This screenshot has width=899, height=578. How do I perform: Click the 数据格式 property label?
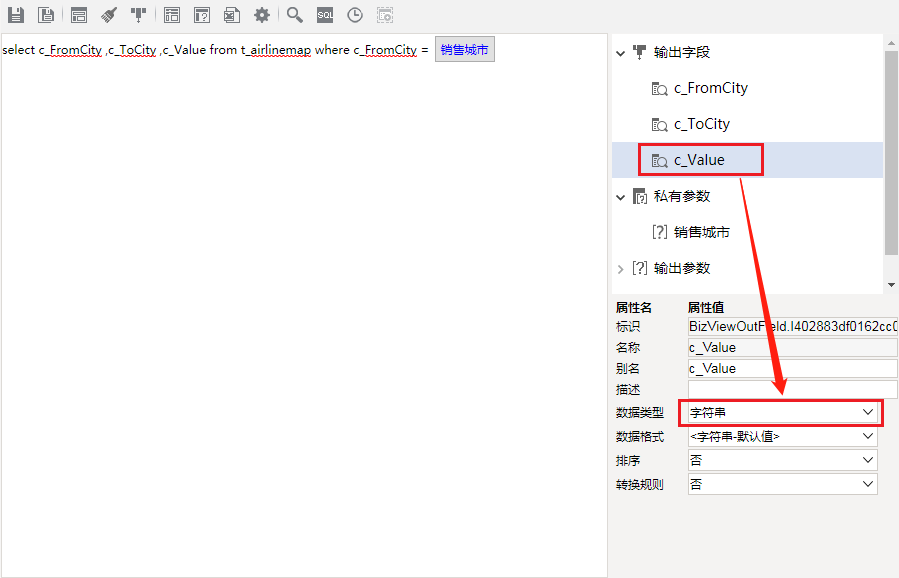(640, 436)
